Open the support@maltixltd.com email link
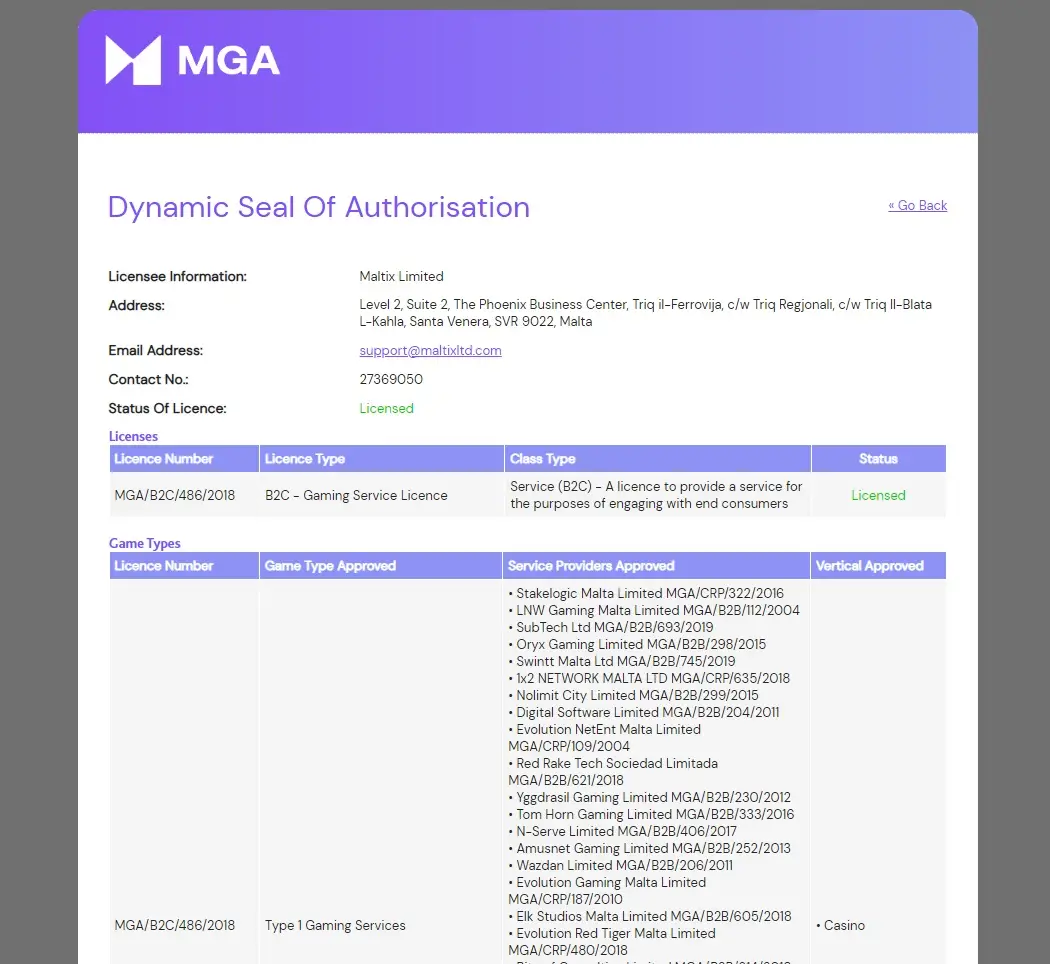This screenshot has height=964, width=1050. [431, 350]
